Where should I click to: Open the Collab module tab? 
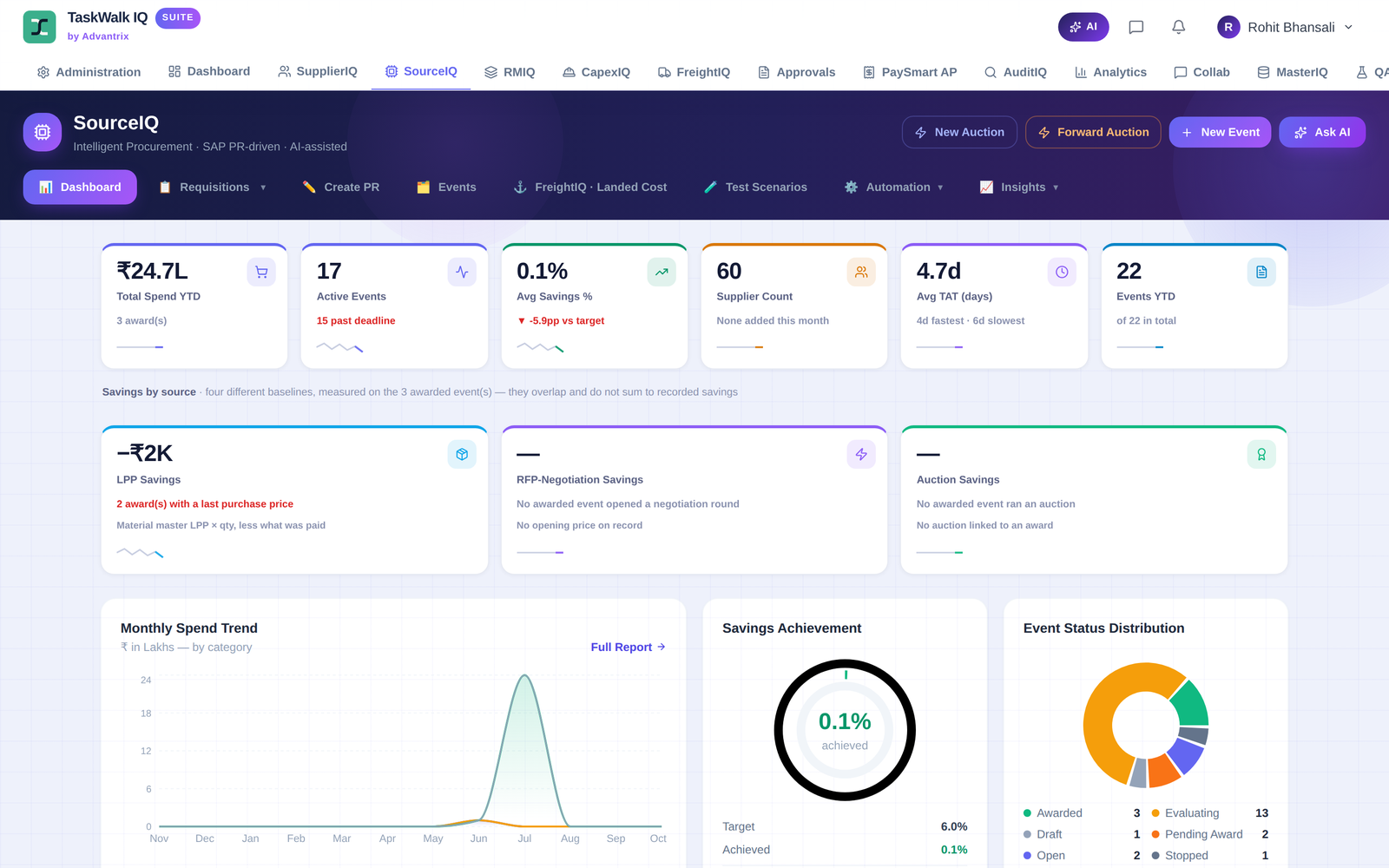pos(1201,72)
